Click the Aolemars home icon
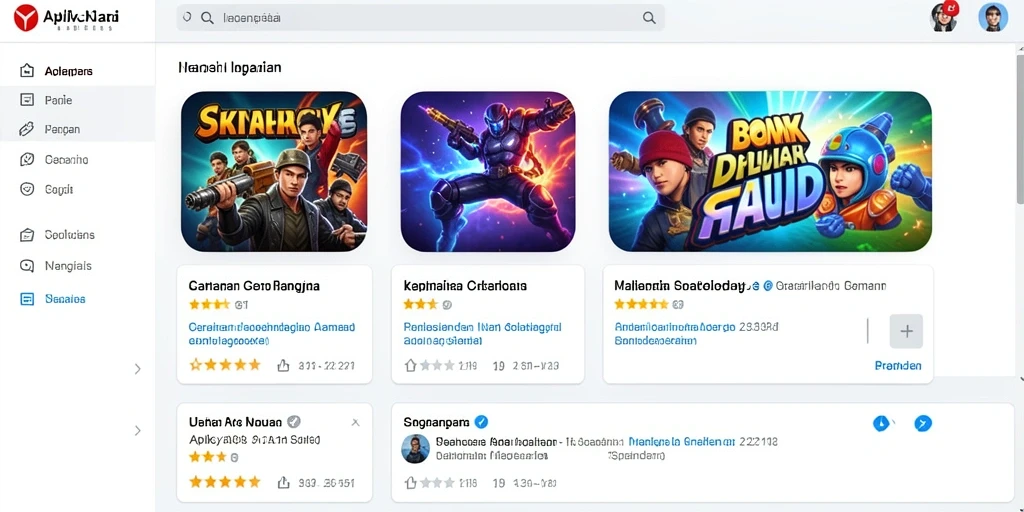Screen dimensions: 1024x512 click(27, 71)
